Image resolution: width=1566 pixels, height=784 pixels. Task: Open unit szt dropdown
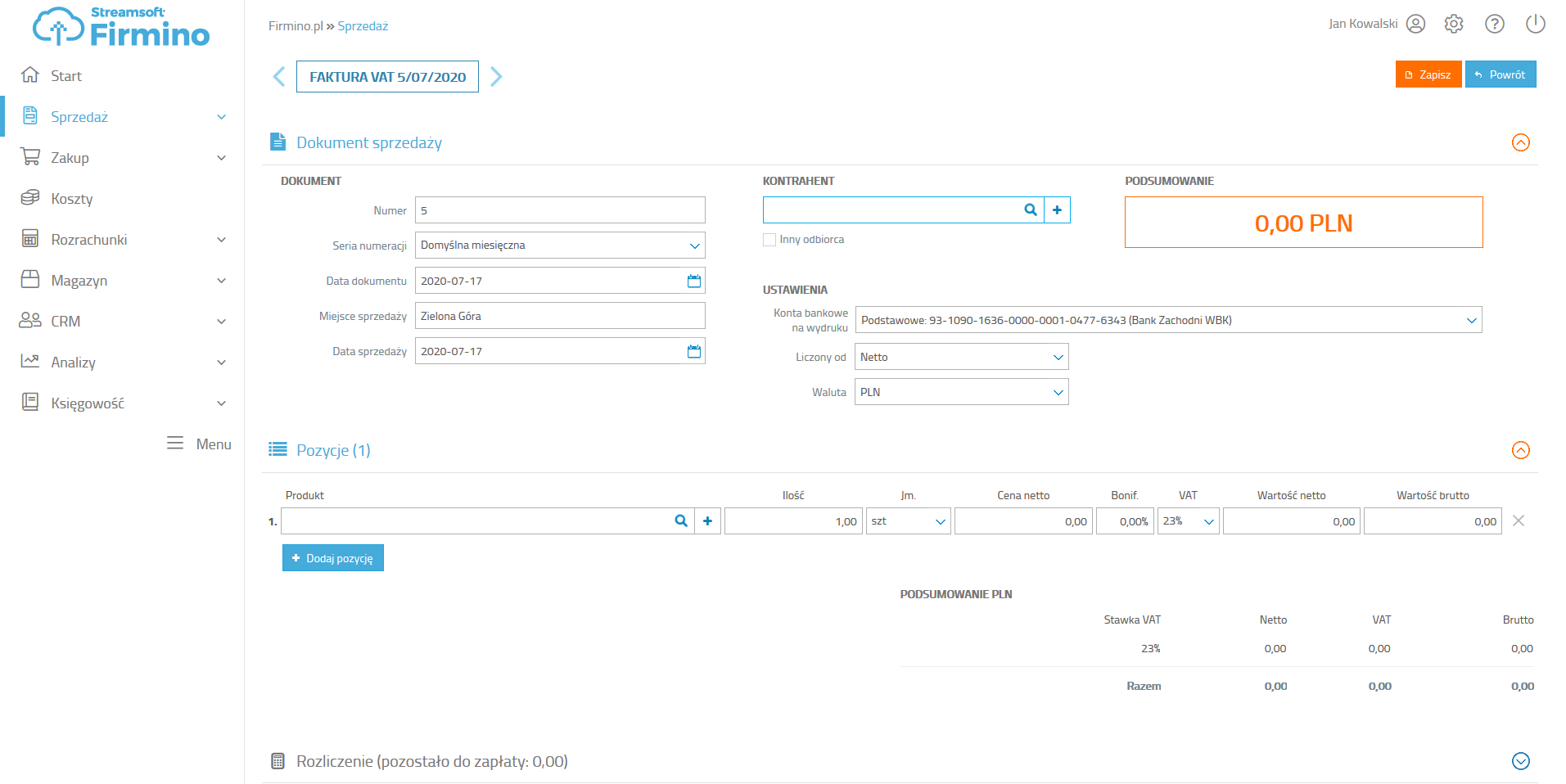pos(908,521)
